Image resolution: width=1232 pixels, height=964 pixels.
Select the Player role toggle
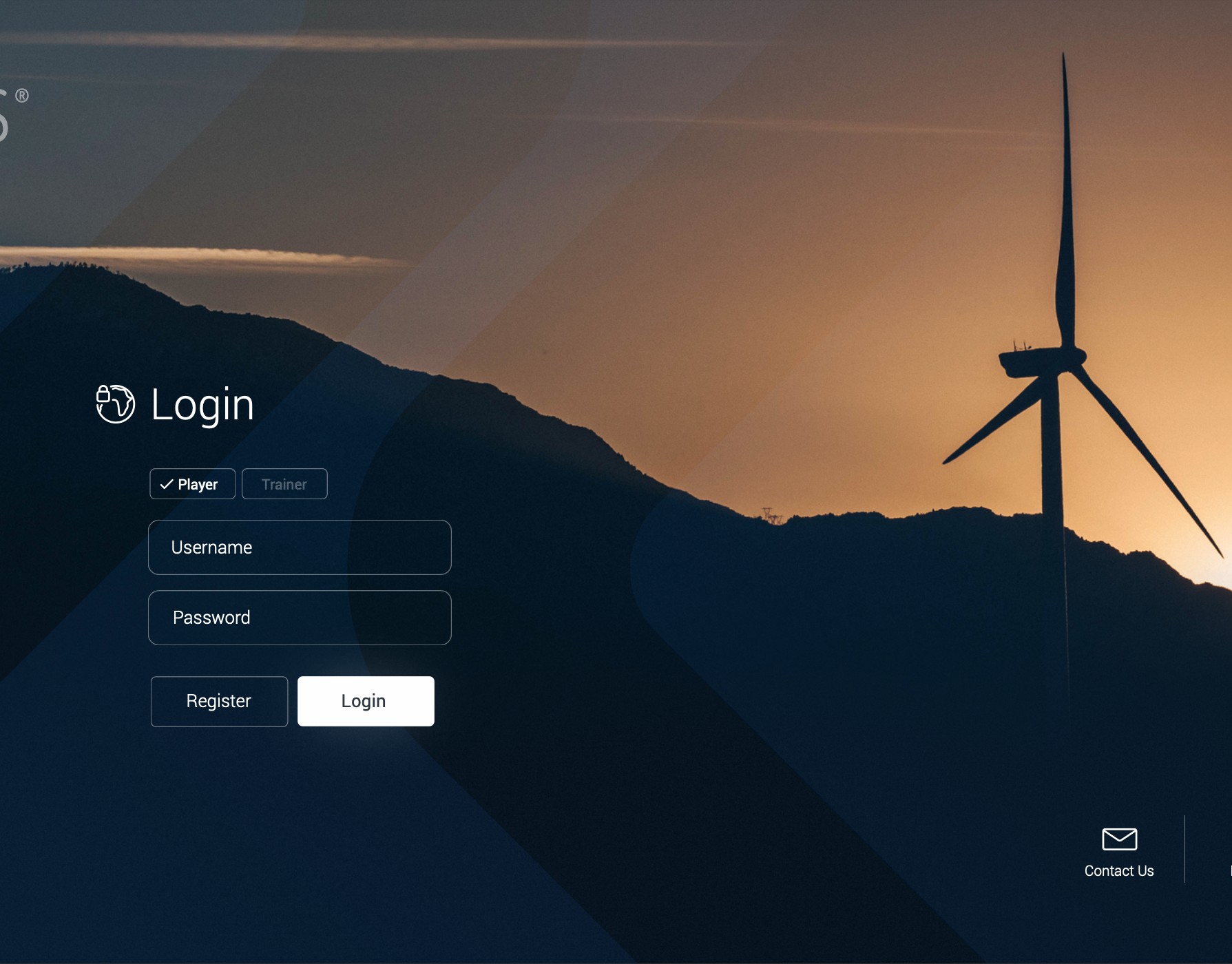192,484
